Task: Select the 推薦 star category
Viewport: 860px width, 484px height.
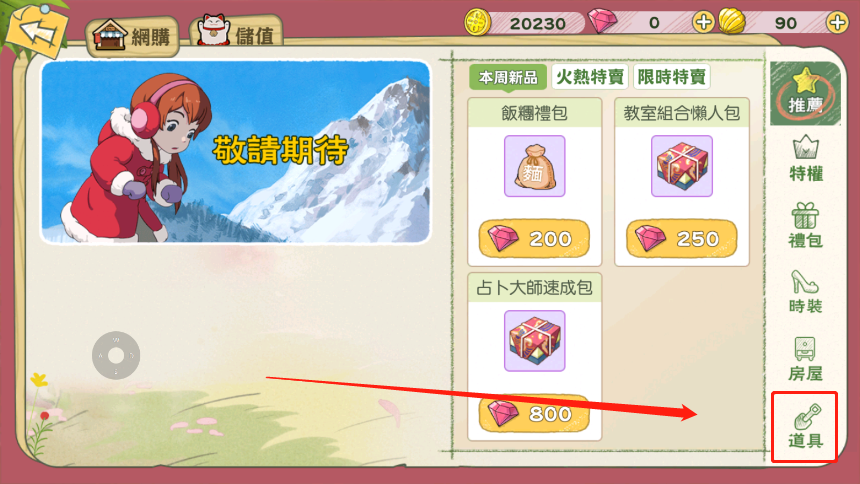Action: tap(805, 93)
